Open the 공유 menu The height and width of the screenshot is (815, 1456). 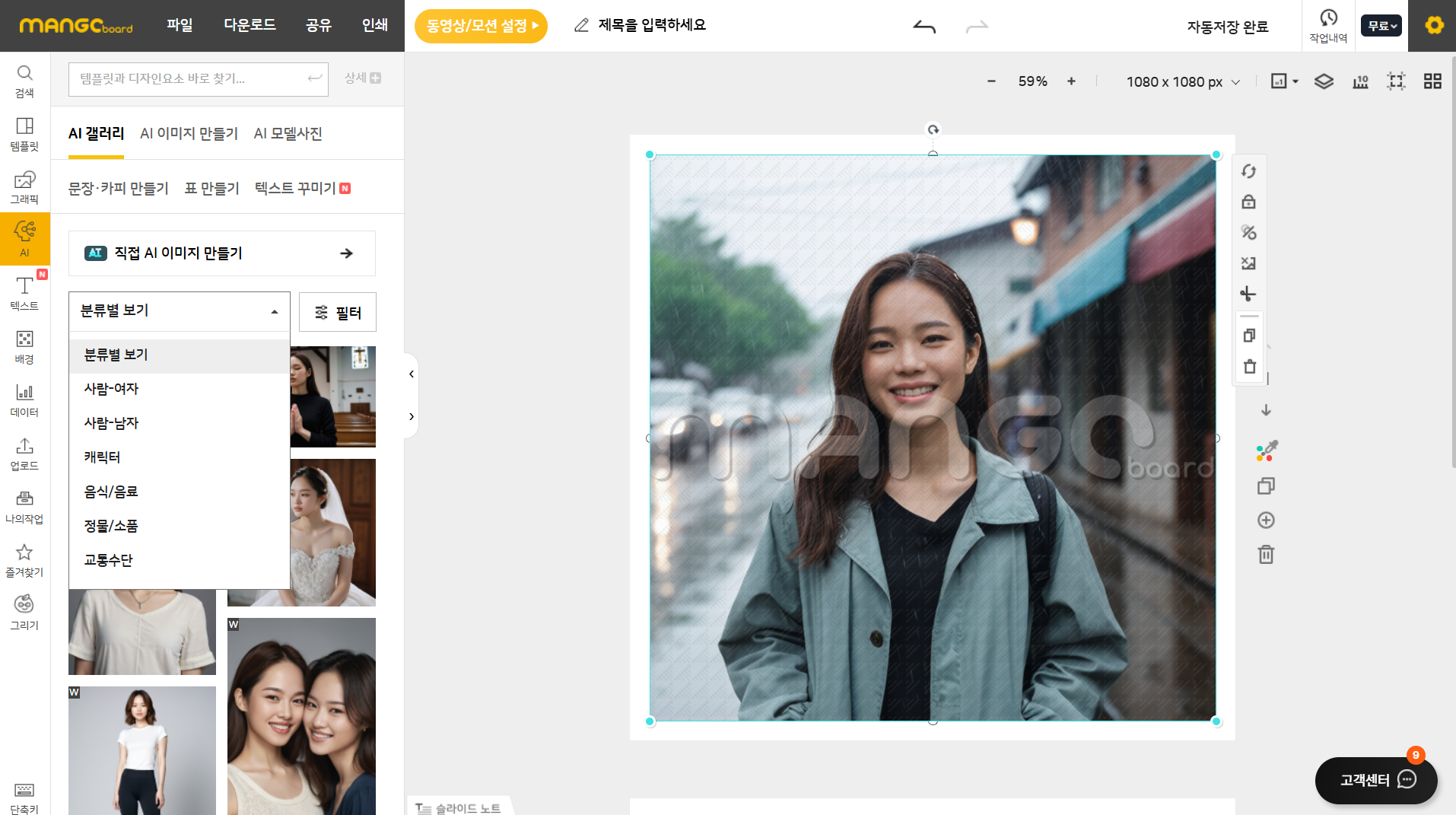click(x=319, y=25)
